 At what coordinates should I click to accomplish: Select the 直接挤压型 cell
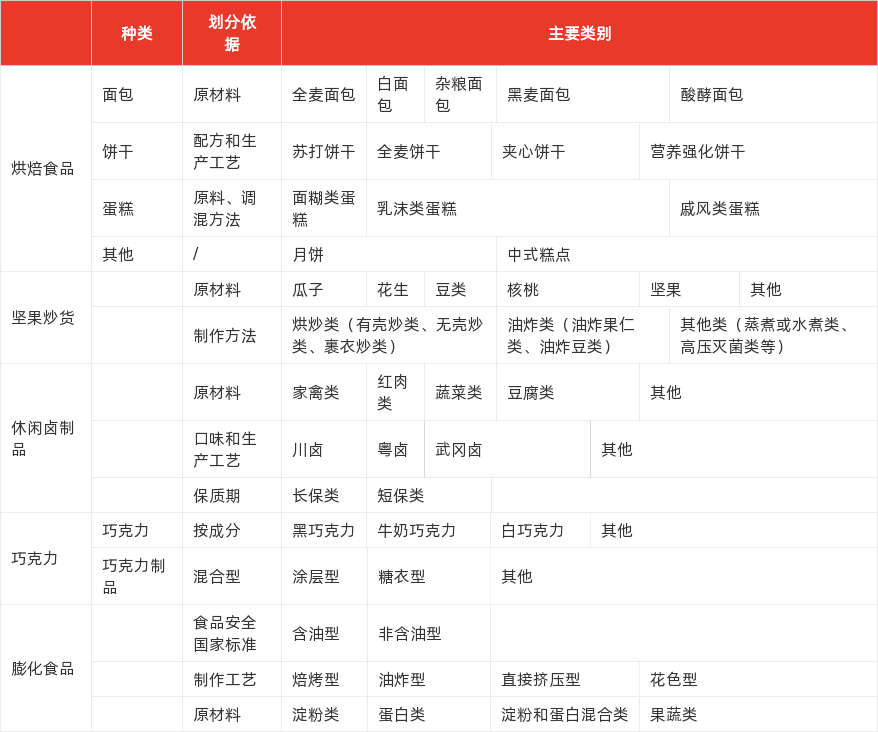tap(565, 679)
